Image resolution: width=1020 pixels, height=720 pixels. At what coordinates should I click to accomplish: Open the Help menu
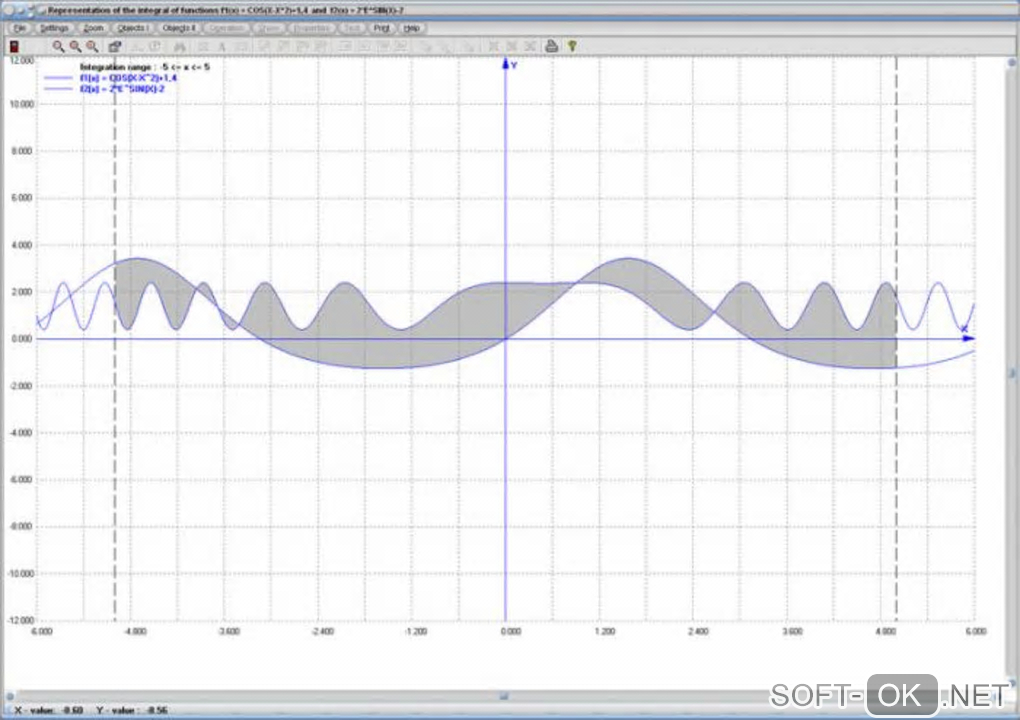(x=411, y=29)
